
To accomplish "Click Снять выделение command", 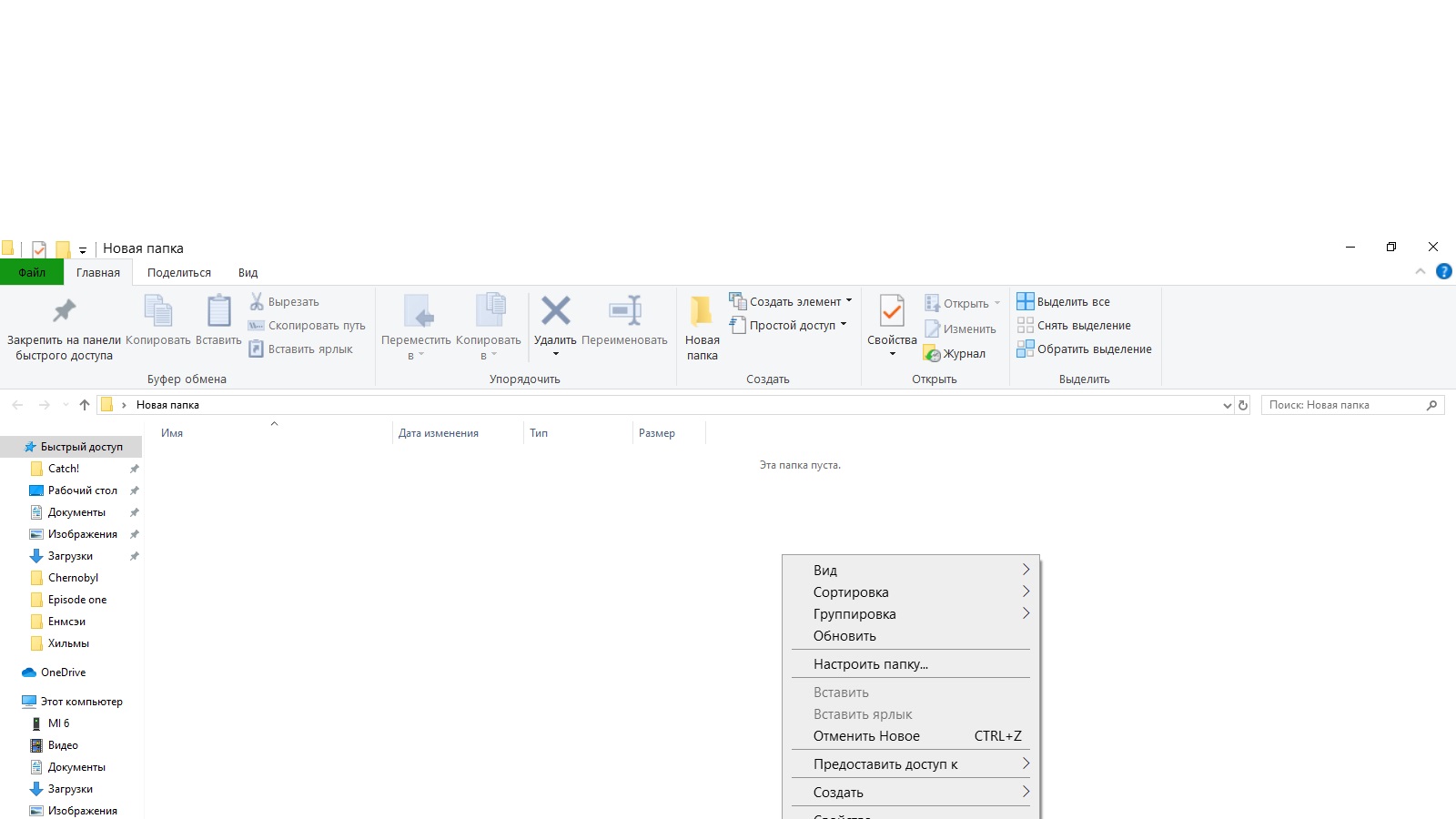I will (x=1074, y=326).
